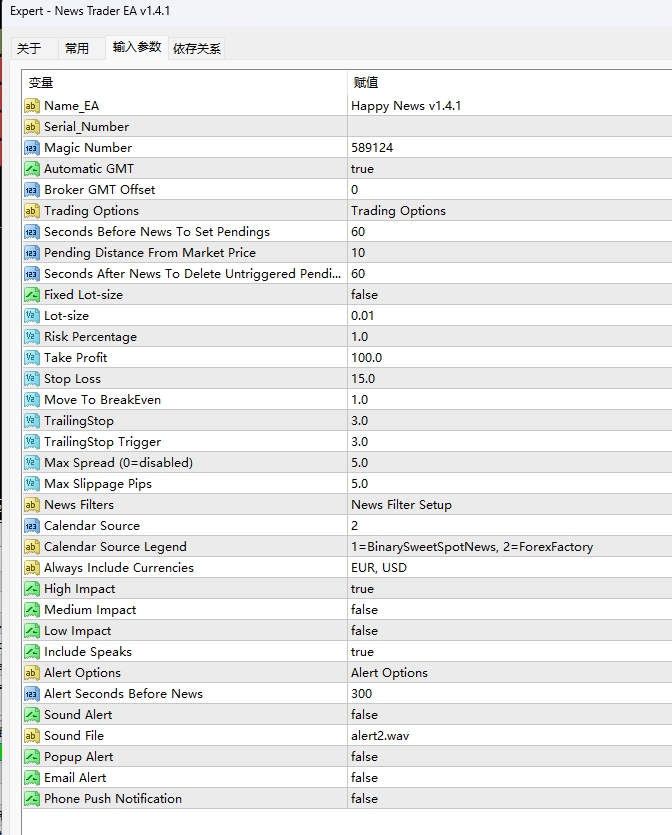Click the Automatic GMT boolean icon
This screenshot has width=672, height=835.
coord(31,168)
